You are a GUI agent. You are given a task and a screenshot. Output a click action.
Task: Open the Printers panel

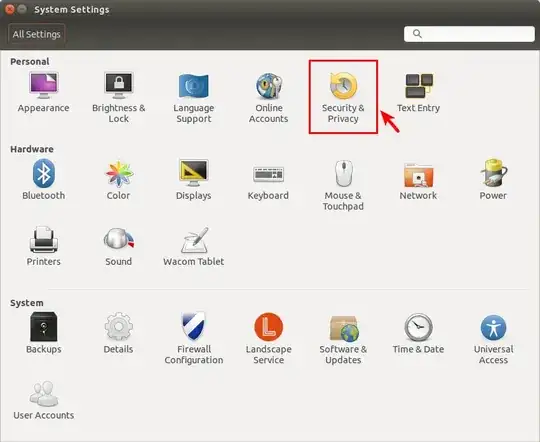(43, 246)
